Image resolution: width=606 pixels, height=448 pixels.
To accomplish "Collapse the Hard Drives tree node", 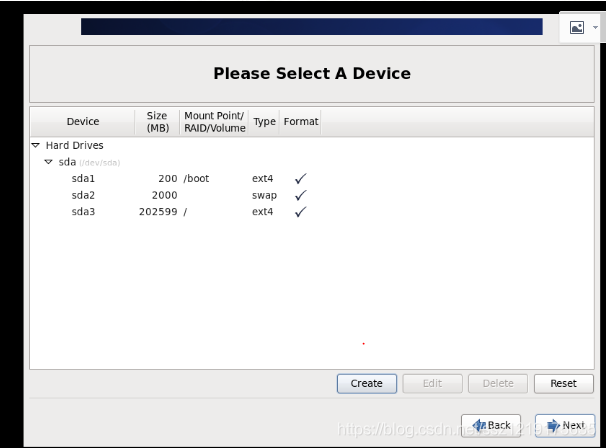I will click(36, 145).
